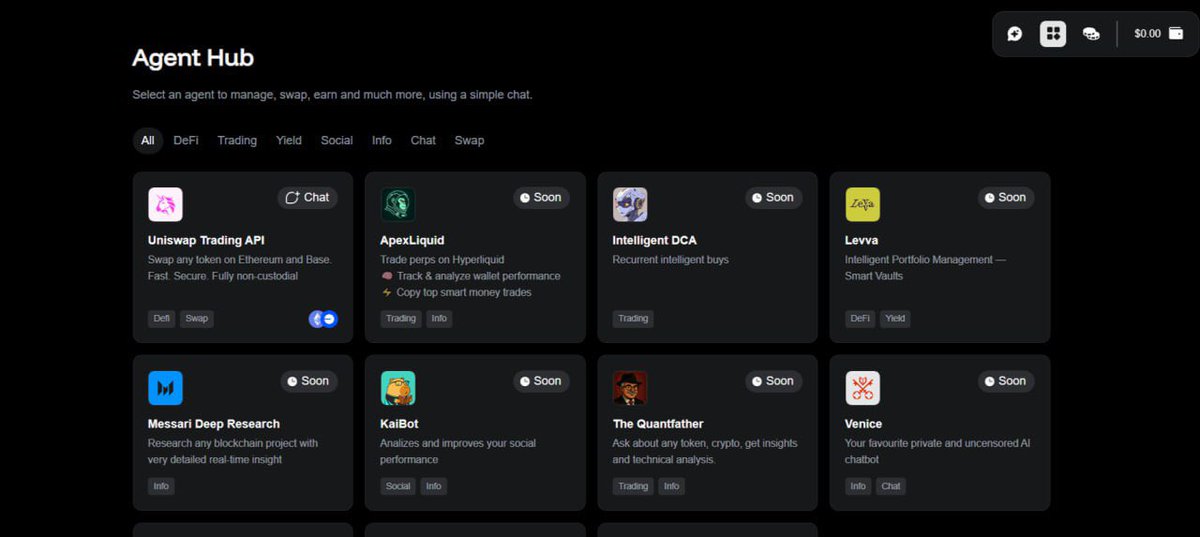Image resolution: width=1200 pixels, height=537 pixels.
Task: Click Trading tag on The Quantfather card
Action: 633,486
